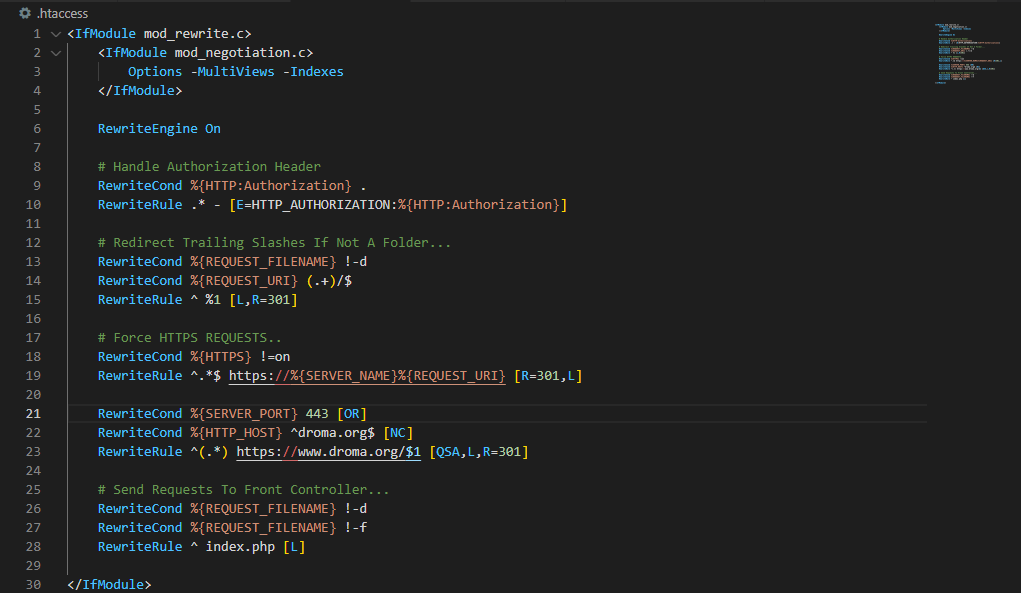Image resolution: width=1021 pixels, height=593 pixels.
Task: Fold the mod_negotiation.c IfModule block
Action: pyautogui.click(x=55, y=53)
